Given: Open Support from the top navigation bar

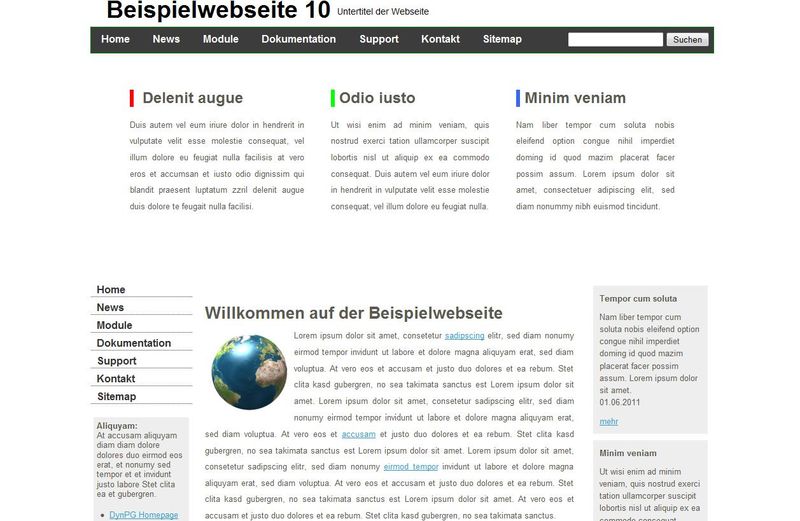Looking at the screenshot, I should click(x=379, y=39).
